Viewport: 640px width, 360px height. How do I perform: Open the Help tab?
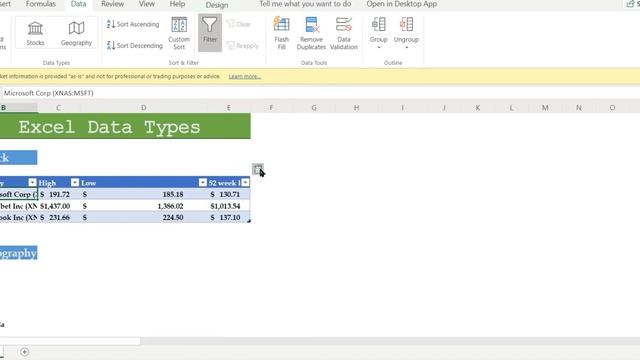177,4
